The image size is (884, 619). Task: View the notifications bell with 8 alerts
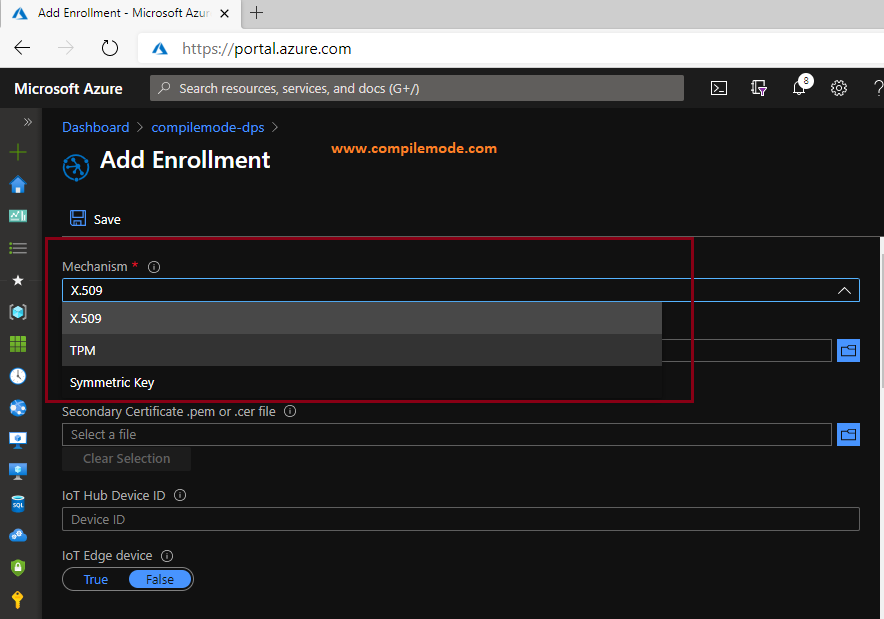pos(798,88)
